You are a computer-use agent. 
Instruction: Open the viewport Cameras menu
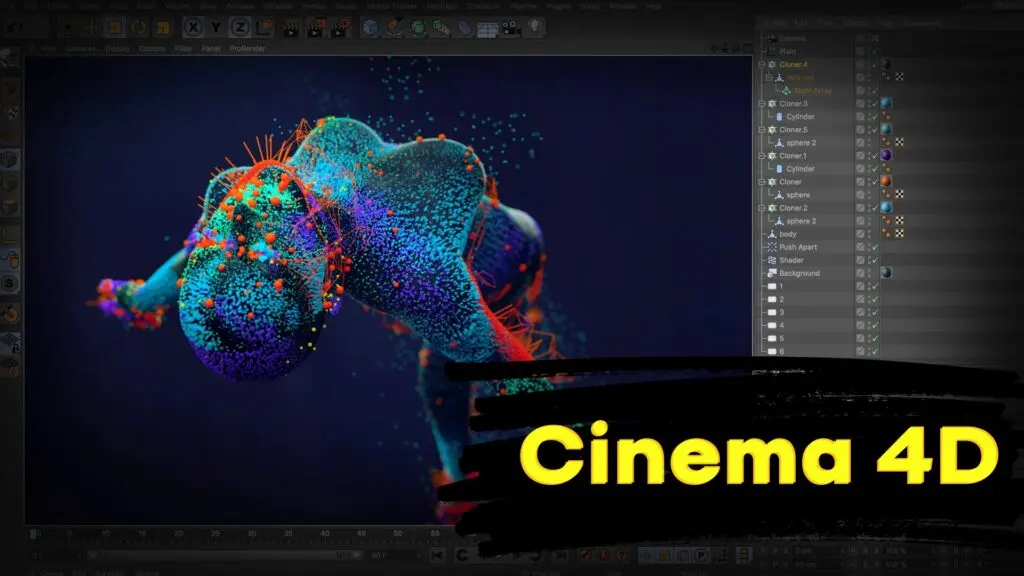coord(81,48)
